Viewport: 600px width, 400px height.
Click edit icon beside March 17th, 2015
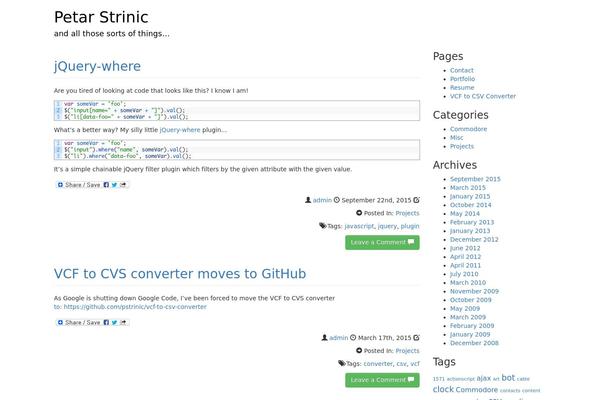(416, 338)
